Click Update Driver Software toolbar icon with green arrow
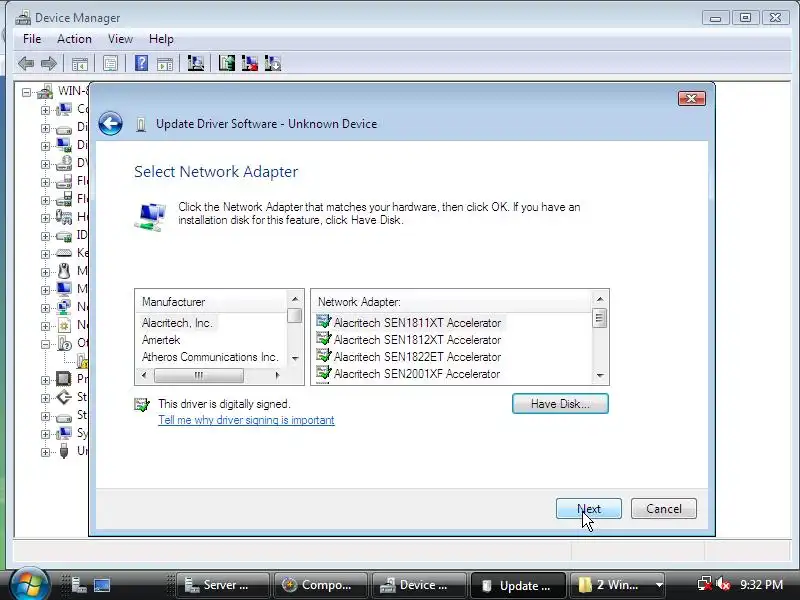Image resolution: width=800 pixels, height=600 pixels. [227, 63]
